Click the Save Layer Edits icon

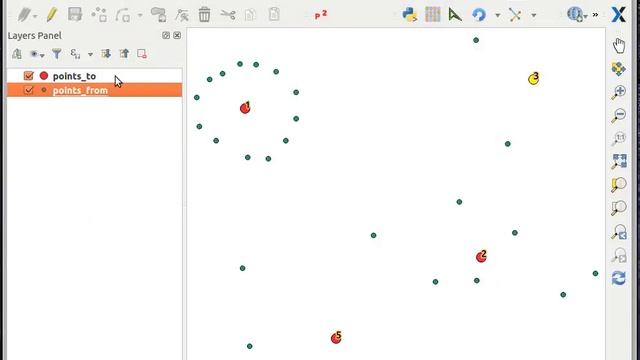coord(75,15)
